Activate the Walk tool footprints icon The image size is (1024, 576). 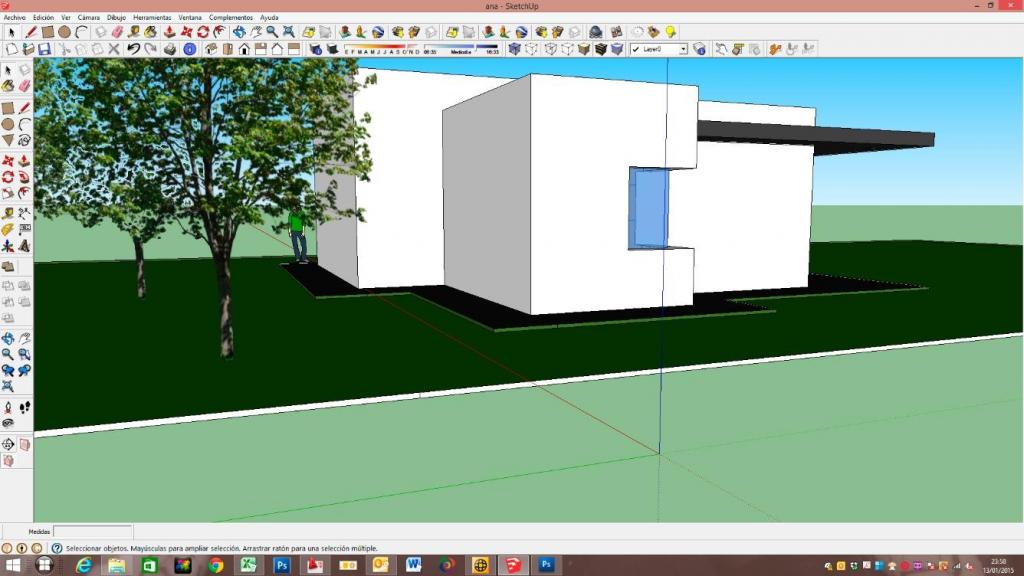pyautogui.click(x=24, y=407)
